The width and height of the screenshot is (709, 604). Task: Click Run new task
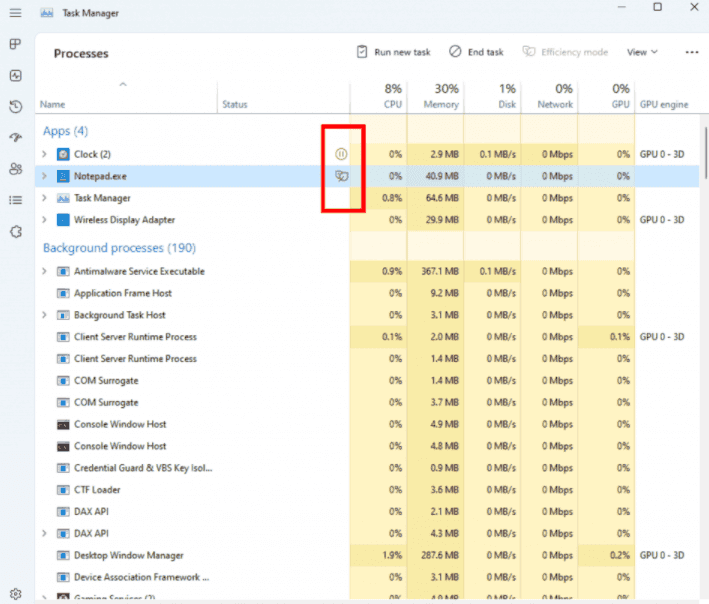[393, 52]
